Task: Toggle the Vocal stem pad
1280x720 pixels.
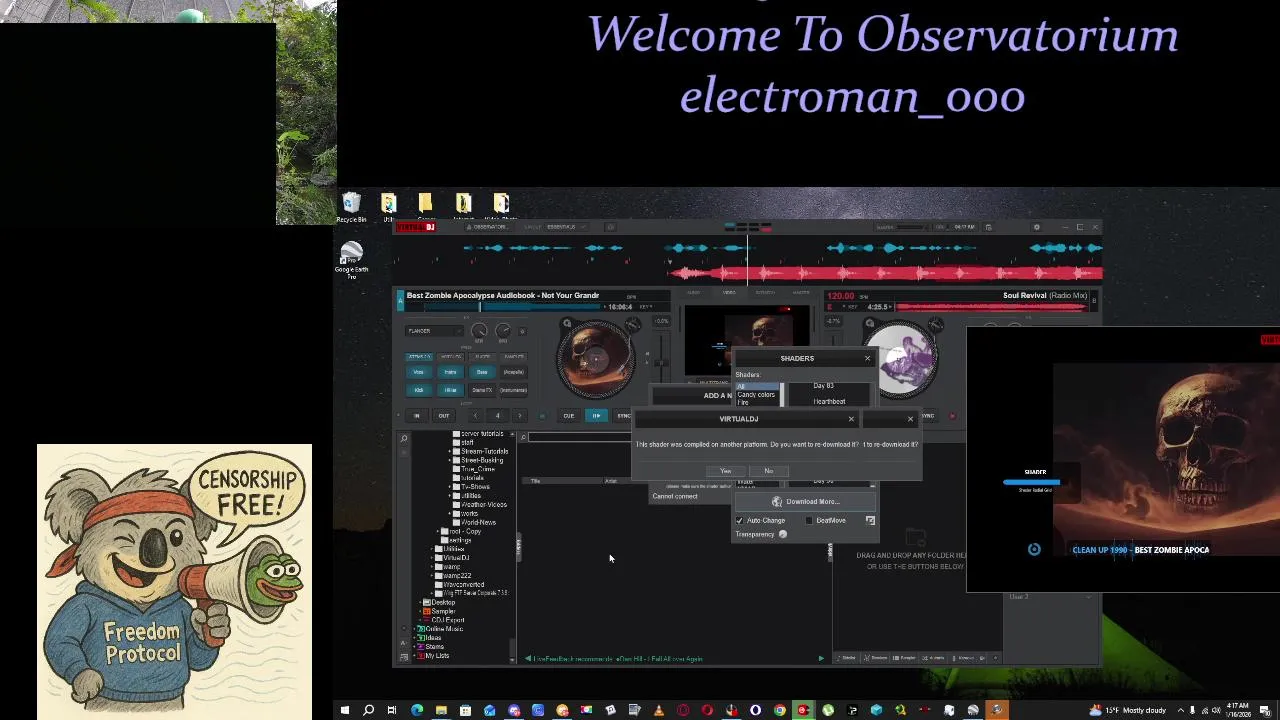Action: tap(419, 372)
